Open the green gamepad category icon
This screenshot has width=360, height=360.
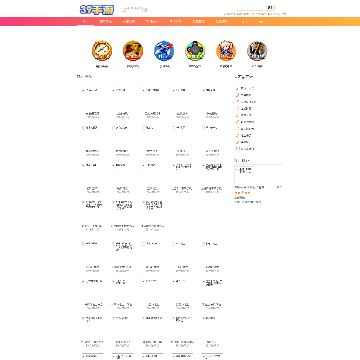(x=195, y=51)
